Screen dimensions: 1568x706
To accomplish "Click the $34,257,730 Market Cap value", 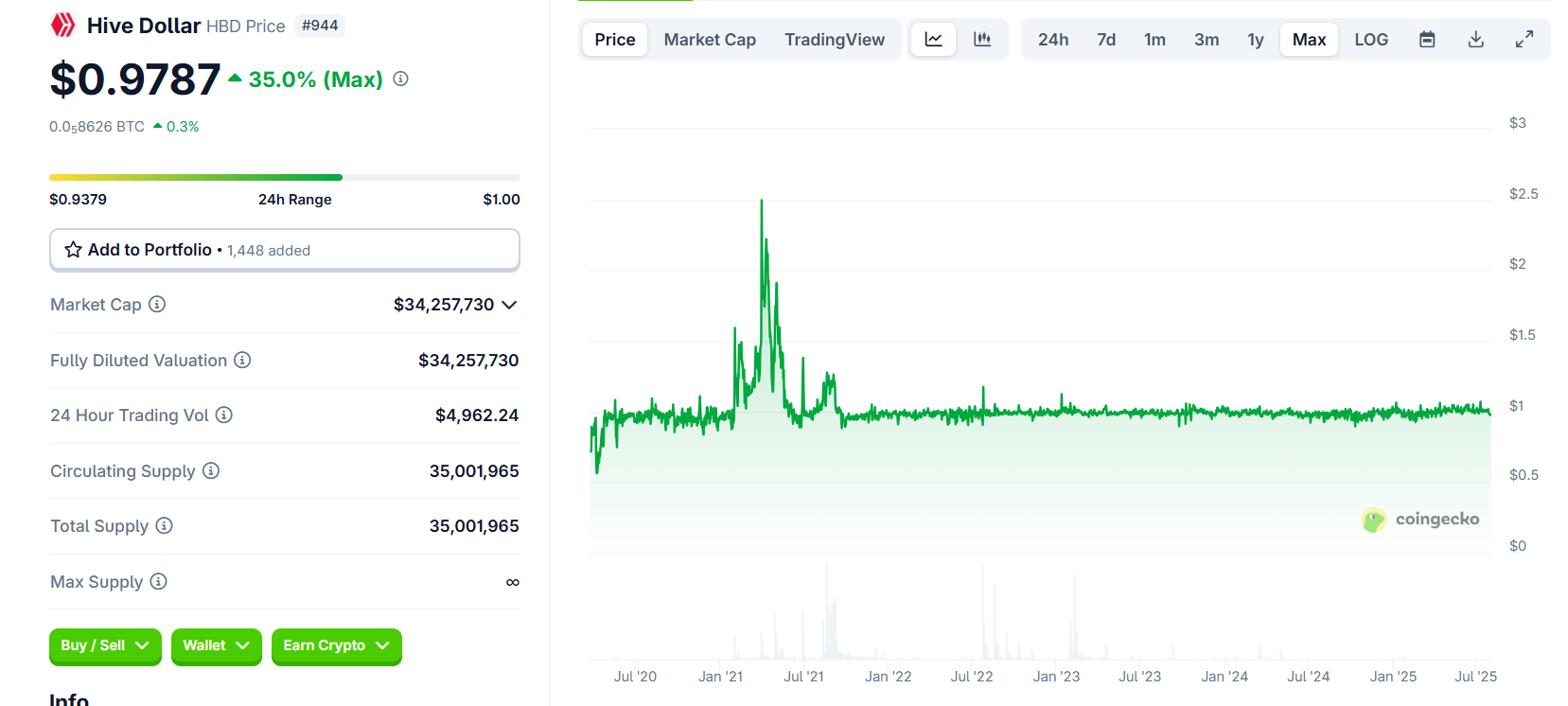I will click(x=444, y=305).
